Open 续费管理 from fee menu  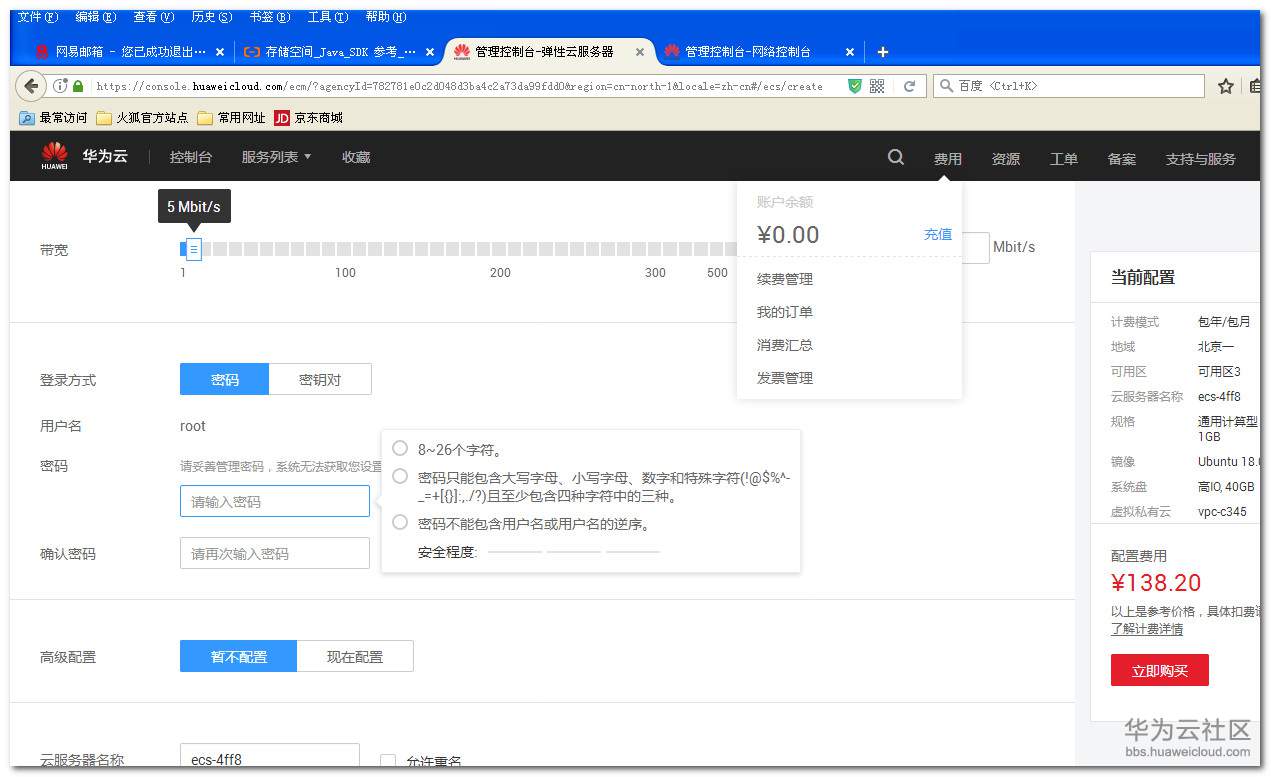point(785,279)
